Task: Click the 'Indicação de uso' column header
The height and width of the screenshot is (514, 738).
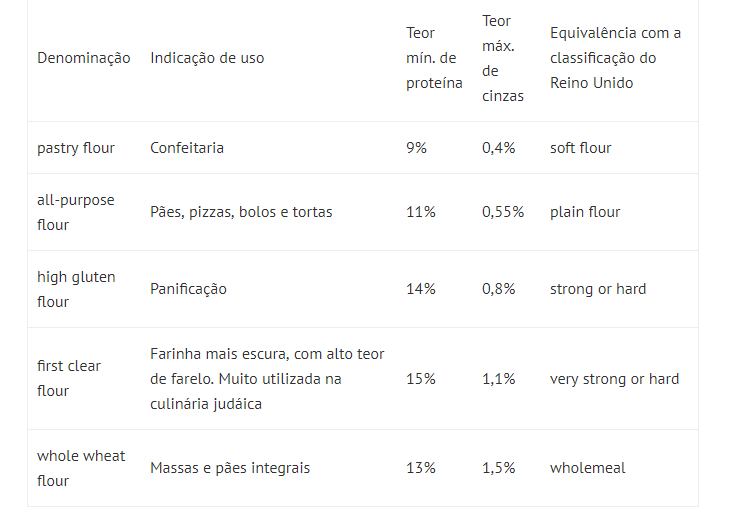Action: (207, 58)
